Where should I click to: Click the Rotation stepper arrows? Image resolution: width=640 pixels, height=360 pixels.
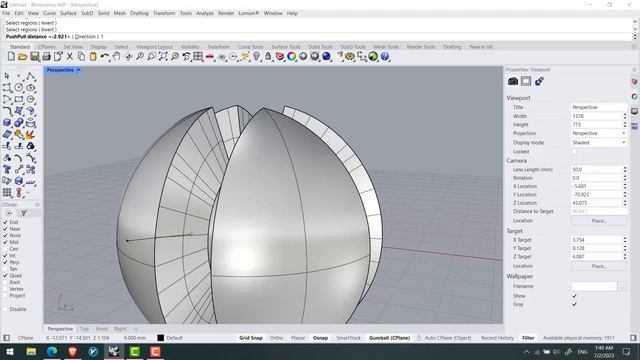tap(625, 178)
